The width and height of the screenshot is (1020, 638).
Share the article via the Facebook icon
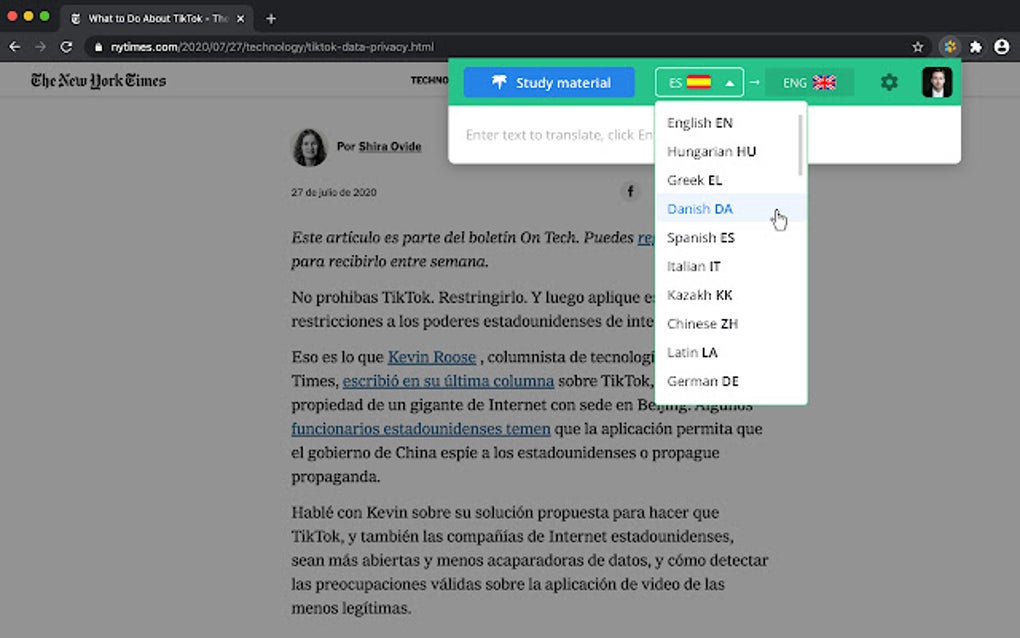point(630,191)
